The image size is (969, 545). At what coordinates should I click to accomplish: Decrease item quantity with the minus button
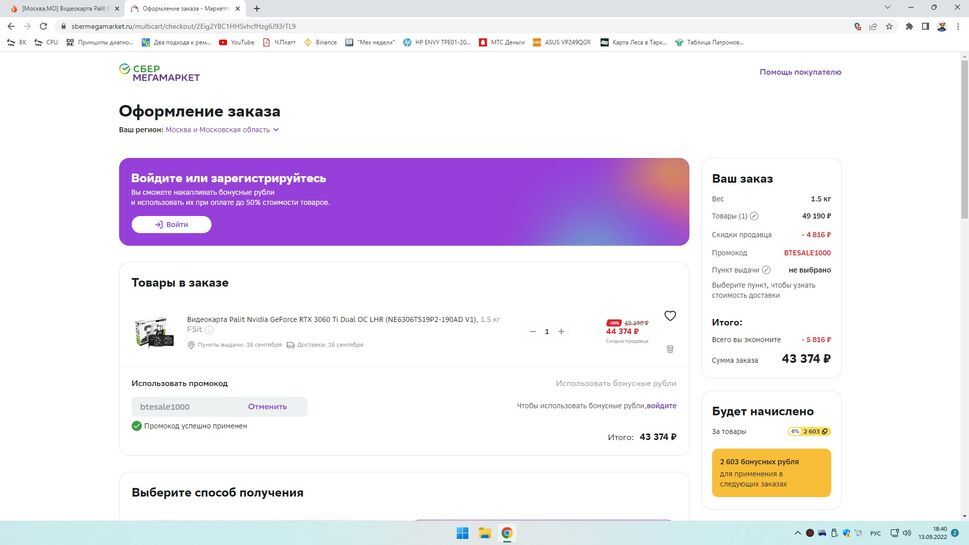pos(532,332)
